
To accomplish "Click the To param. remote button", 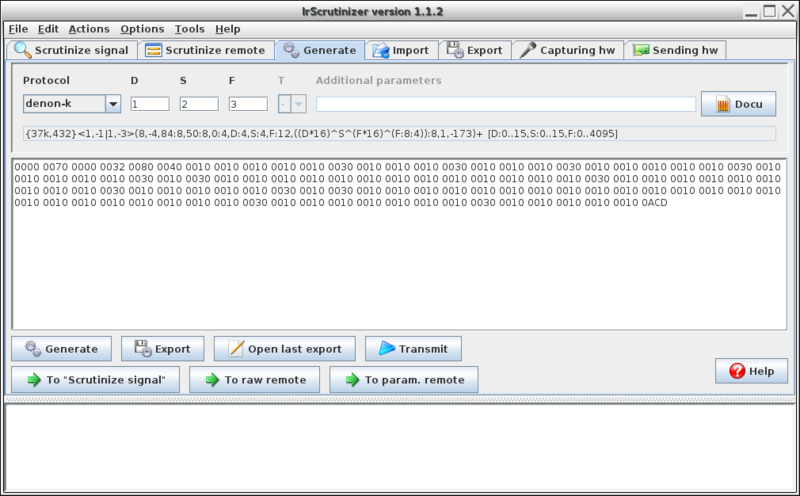I will (404, 380).
